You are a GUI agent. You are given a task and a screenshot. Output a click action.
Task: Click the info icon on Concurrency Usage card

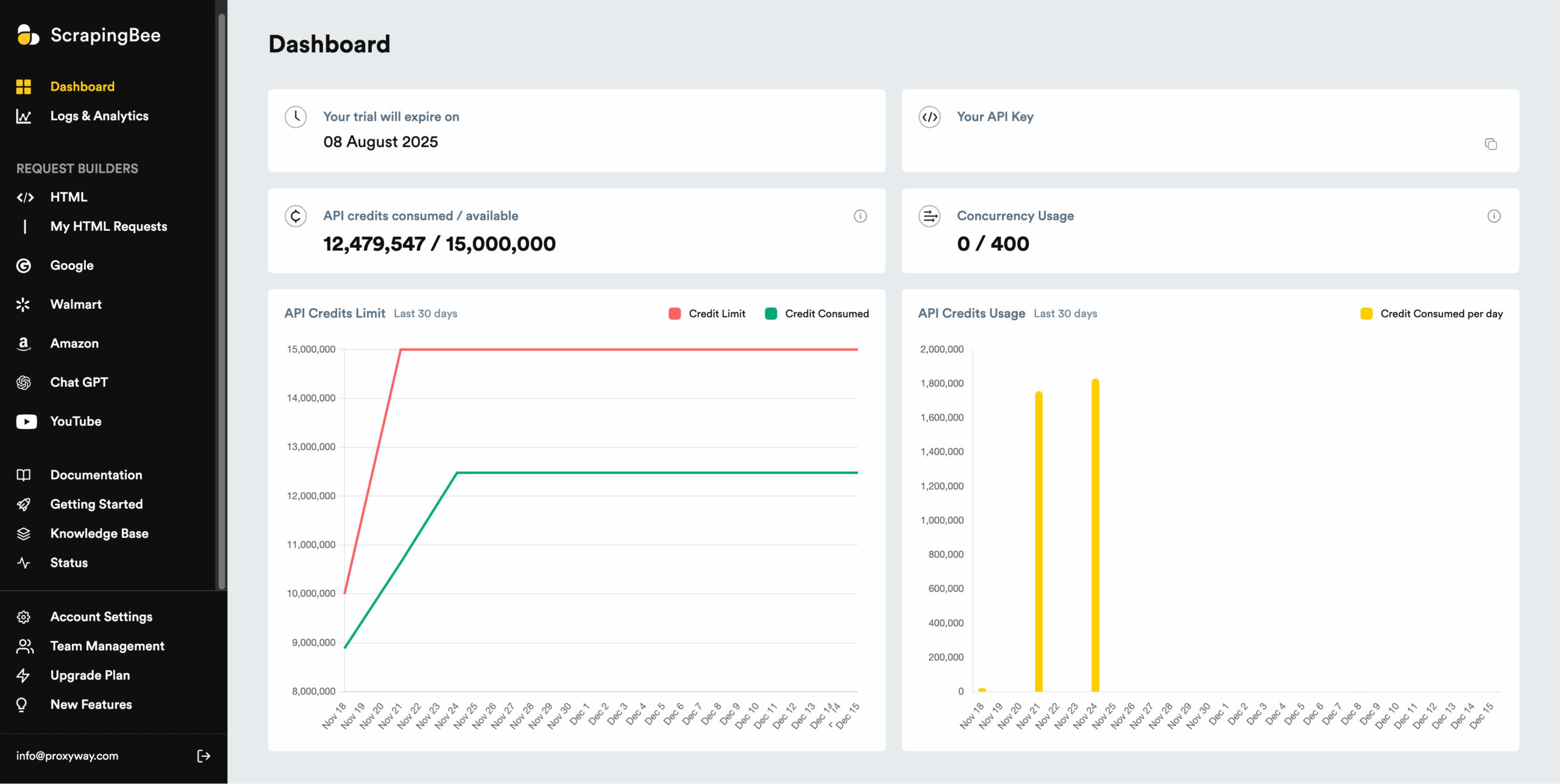1493,216
